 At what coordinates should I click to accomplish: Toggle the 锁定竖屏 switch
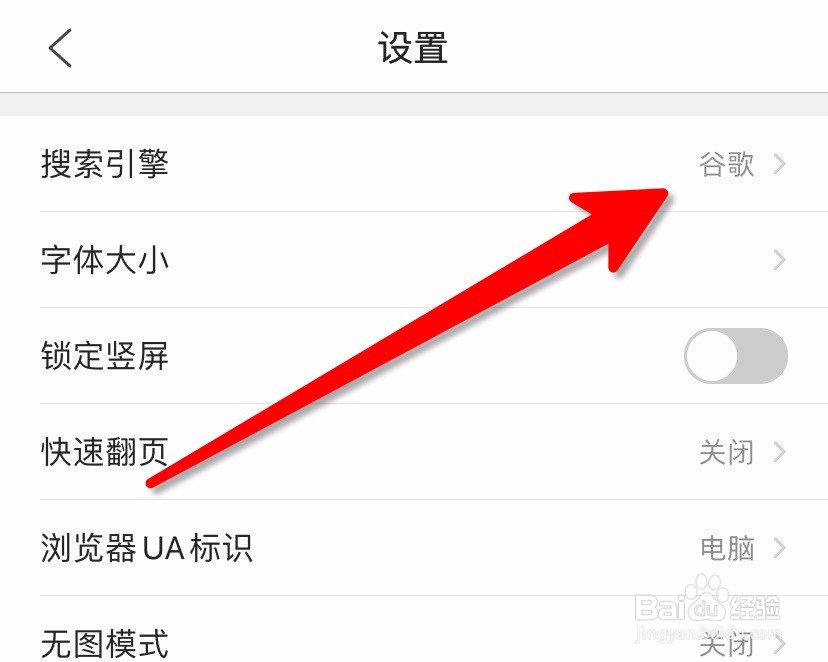736,356
